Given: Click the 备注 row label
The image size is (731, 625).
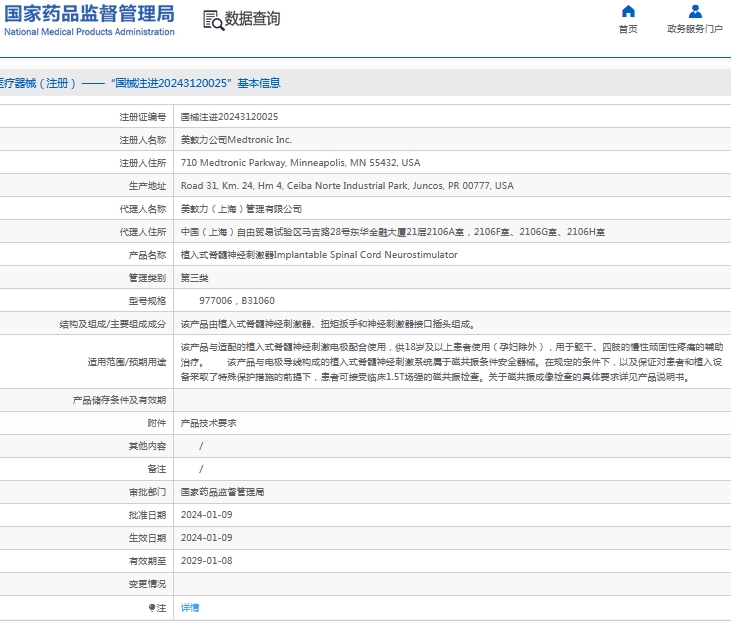Looking at the screenshot, I should [157, 469].
